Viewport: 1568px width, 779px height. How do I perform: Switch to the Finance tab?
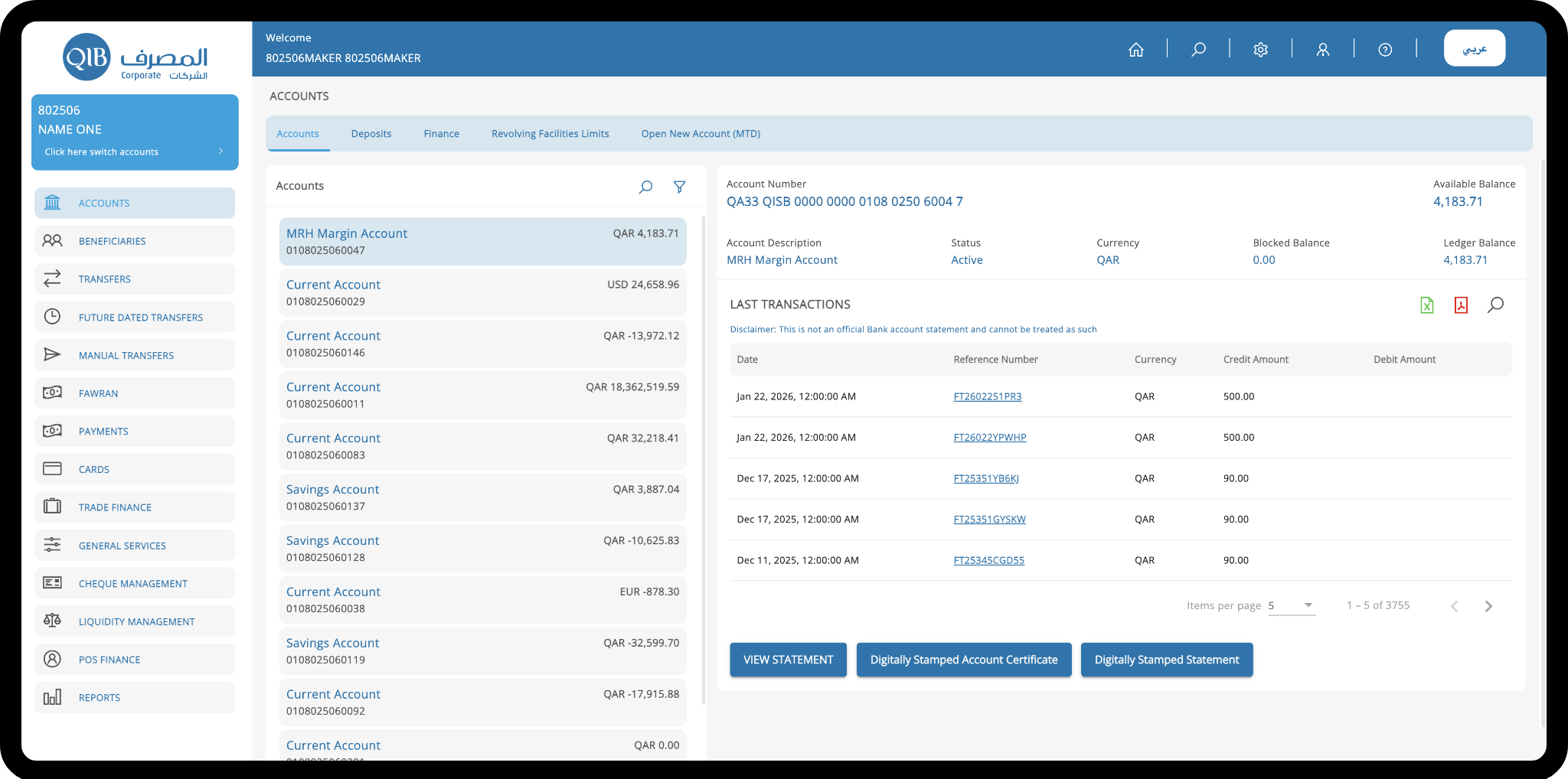pos(442,134)
